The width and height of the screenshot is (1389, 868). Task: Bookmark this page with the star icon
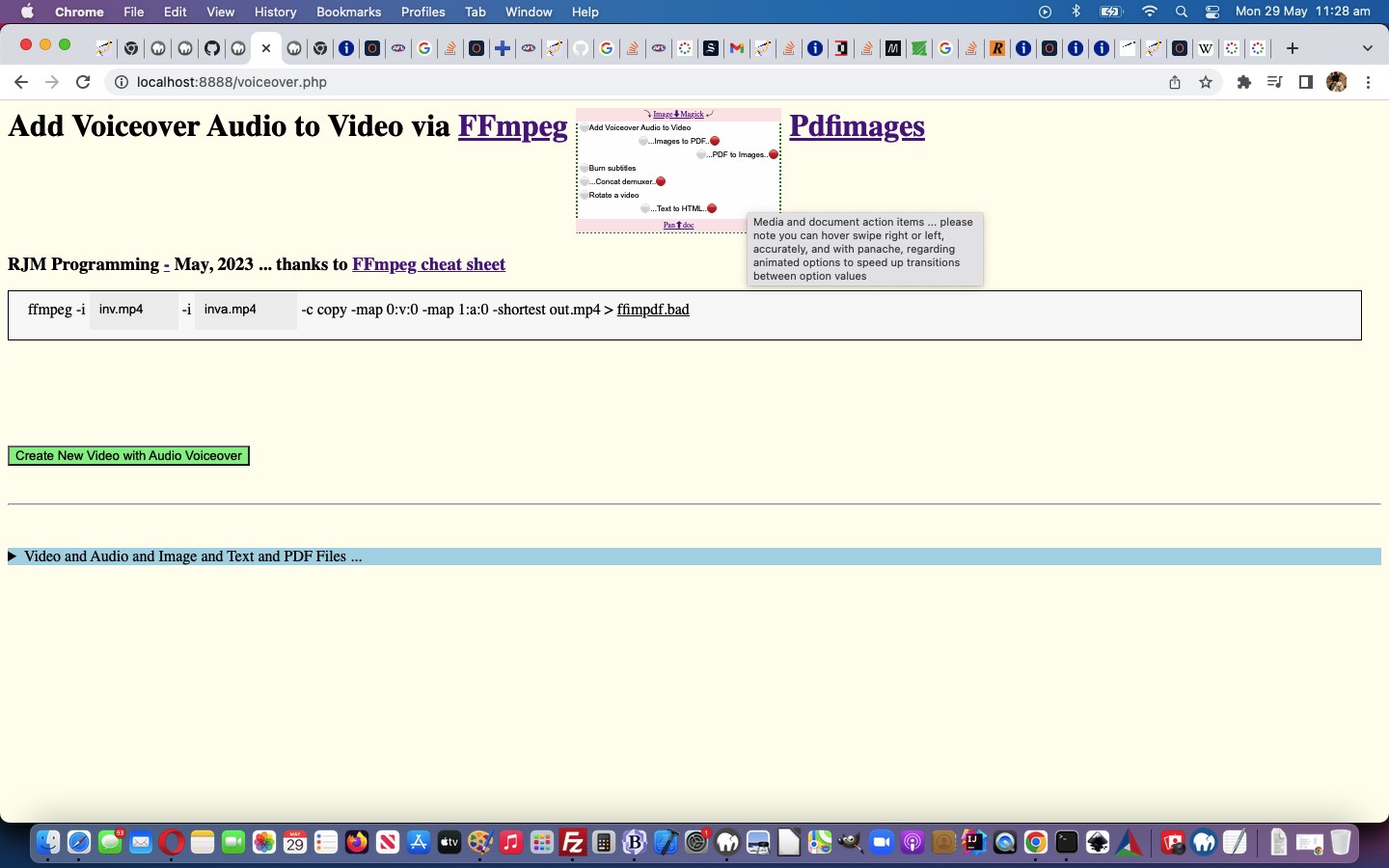point(1206,82)
